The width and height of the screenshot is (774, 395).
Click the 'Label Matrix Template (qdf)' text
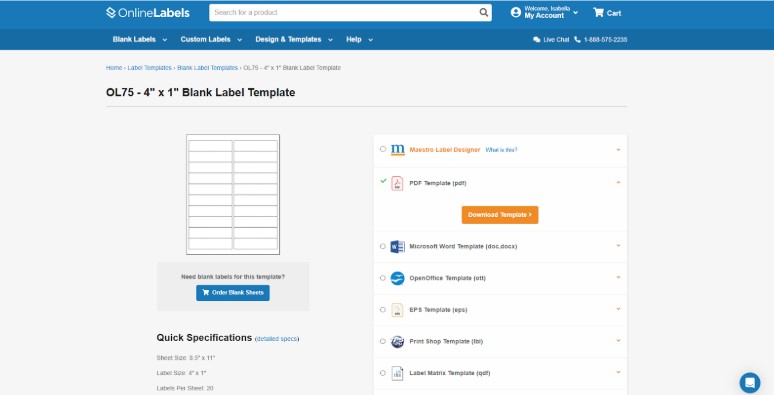450,373
